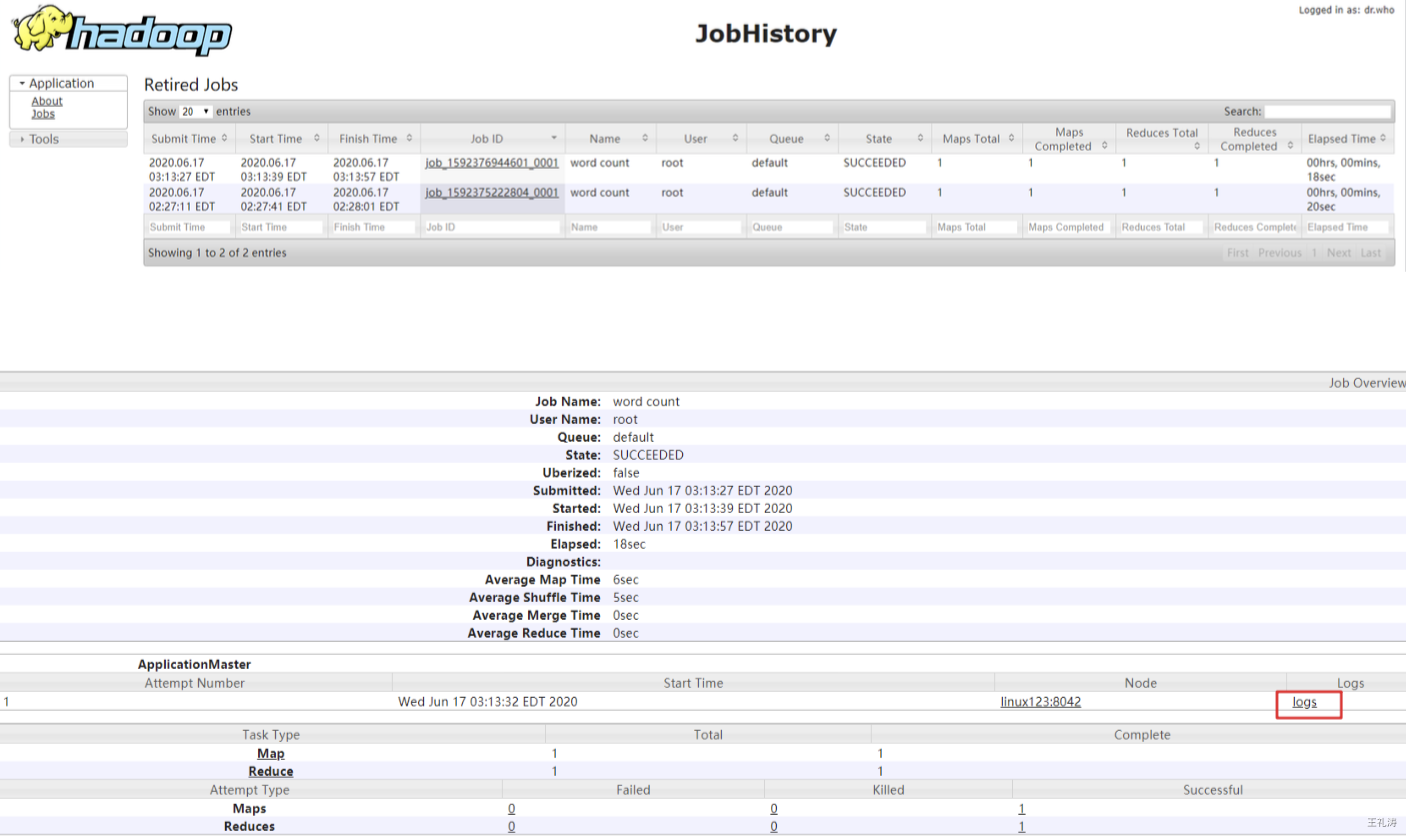Go to the Next page of entries

pos(1339,253)
